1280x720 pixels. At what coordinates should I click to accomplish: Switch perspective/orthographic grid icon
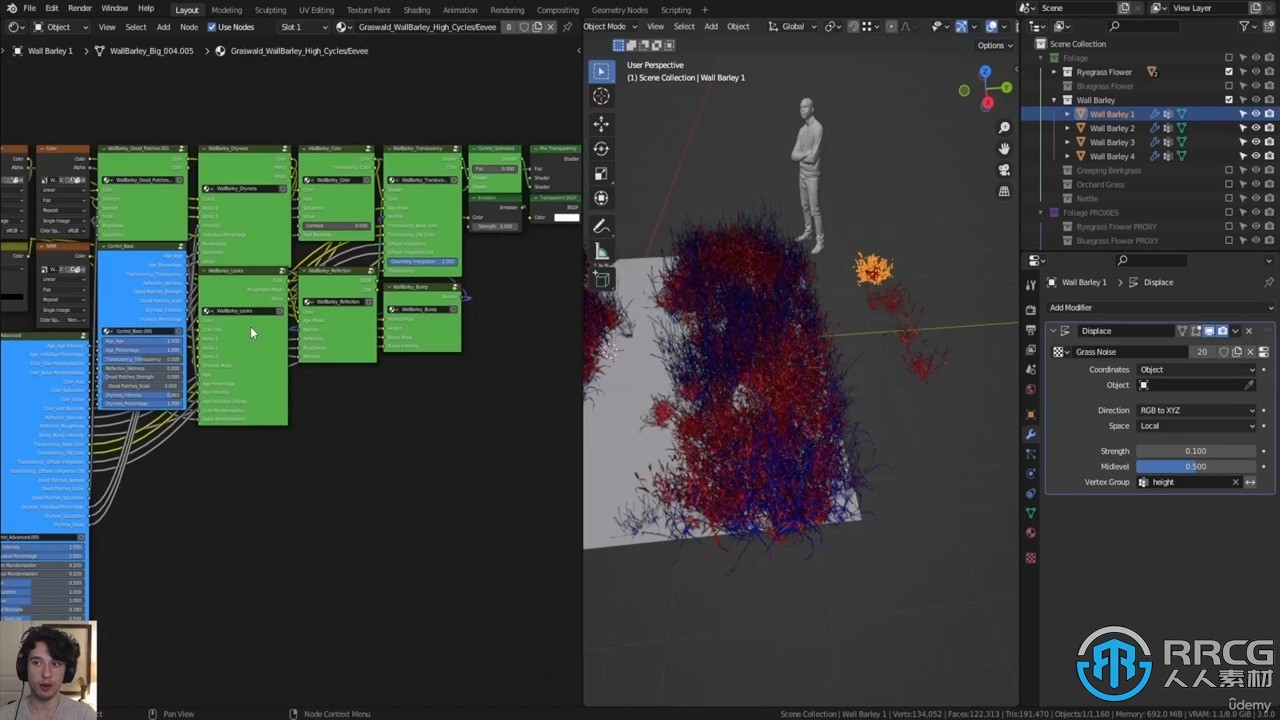point(1004,191)
